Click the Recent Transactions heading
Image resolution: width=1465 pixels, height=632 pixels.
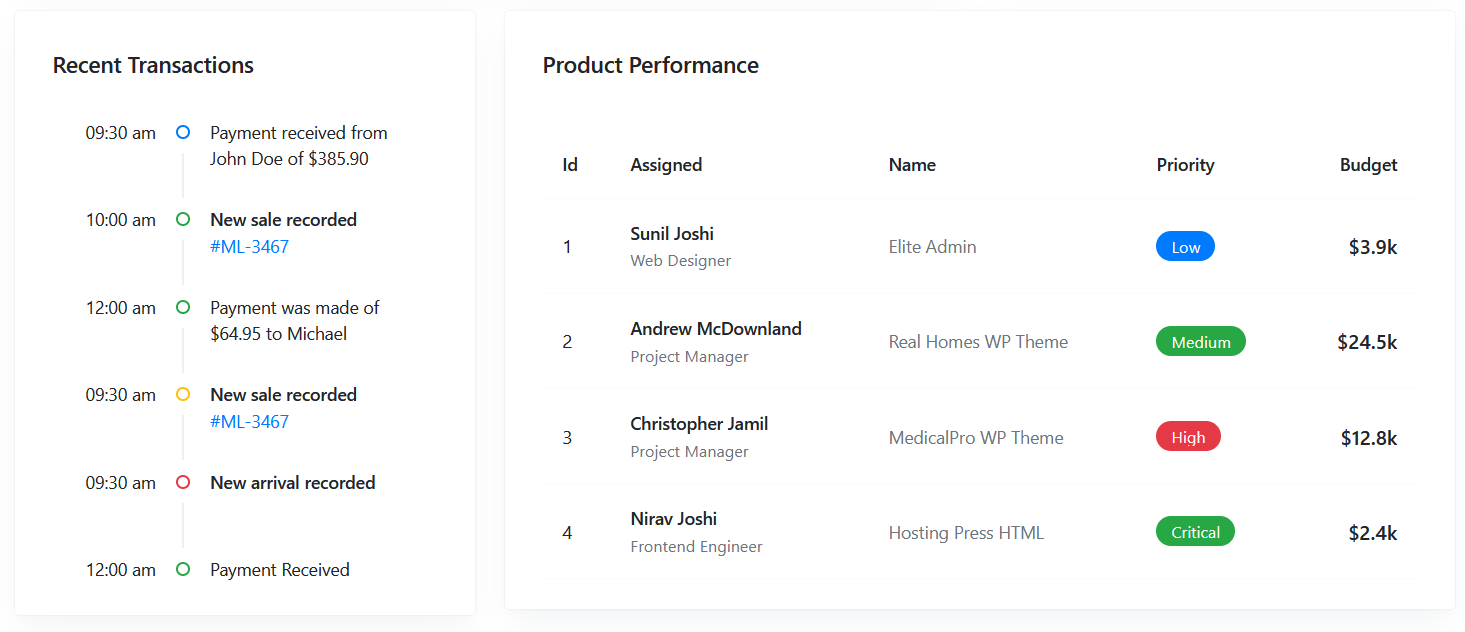pyautogui.click(x=153, y=66)
